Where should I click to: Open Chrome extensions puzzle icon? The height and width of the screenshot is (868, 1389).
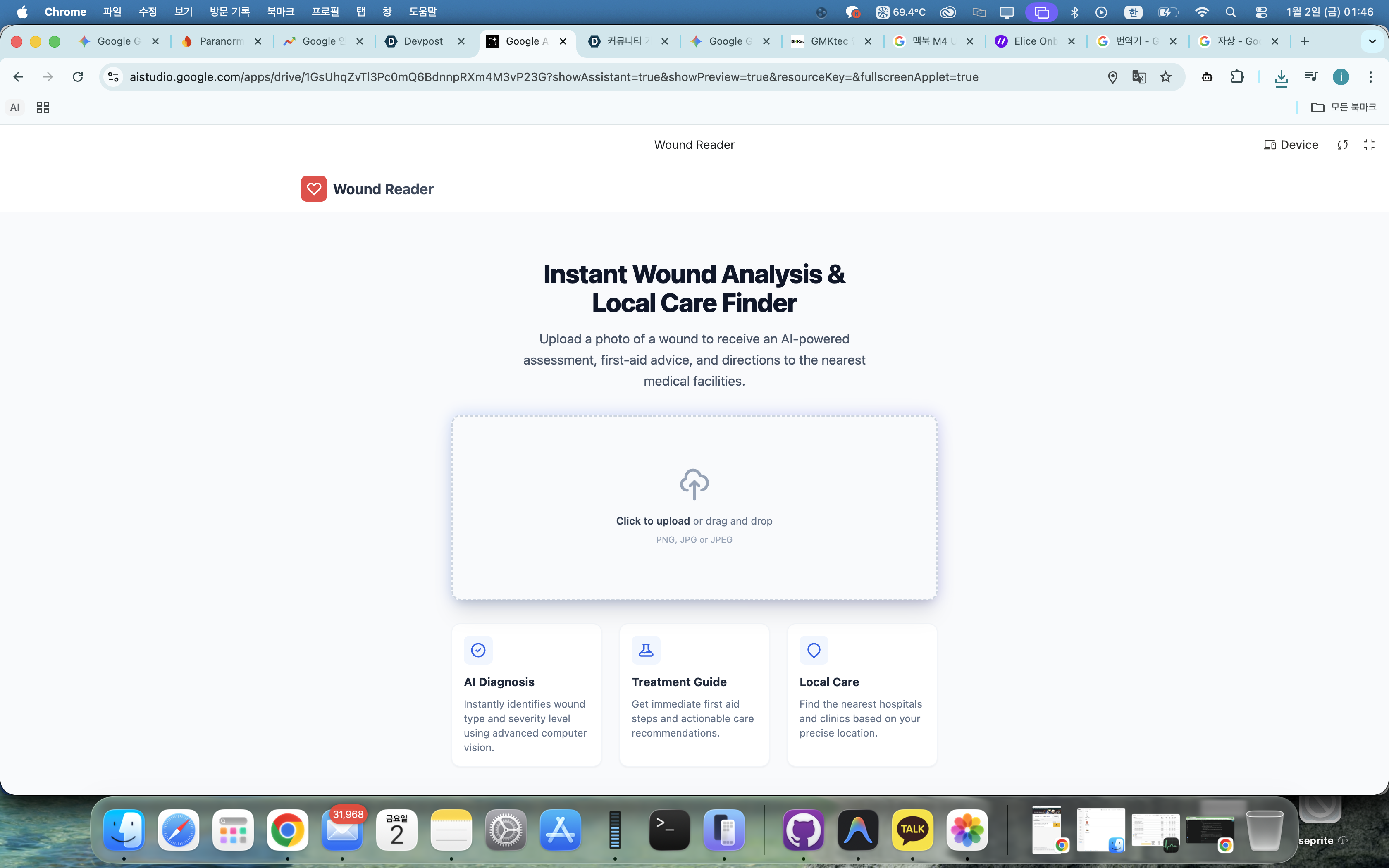tap(1237, 77)
